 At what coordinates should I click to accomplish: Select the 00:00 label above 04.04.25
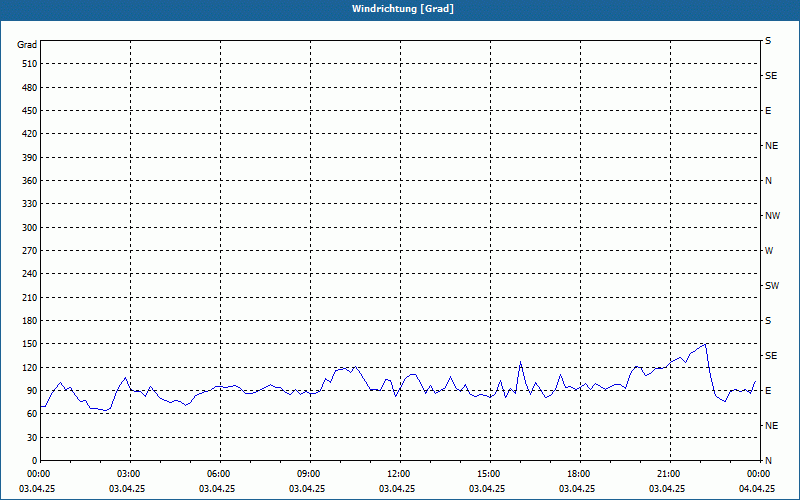point(759,474)
